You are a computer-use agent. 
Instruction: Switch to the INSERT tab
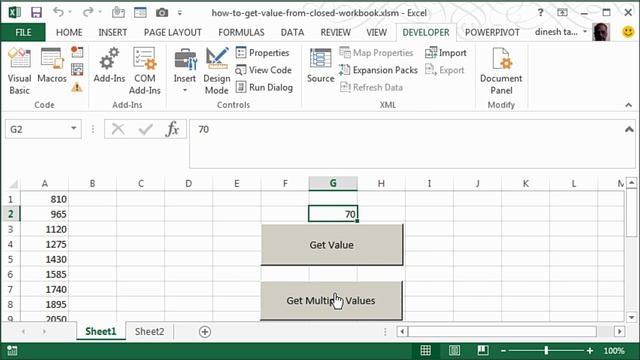(x=112, y=32)
